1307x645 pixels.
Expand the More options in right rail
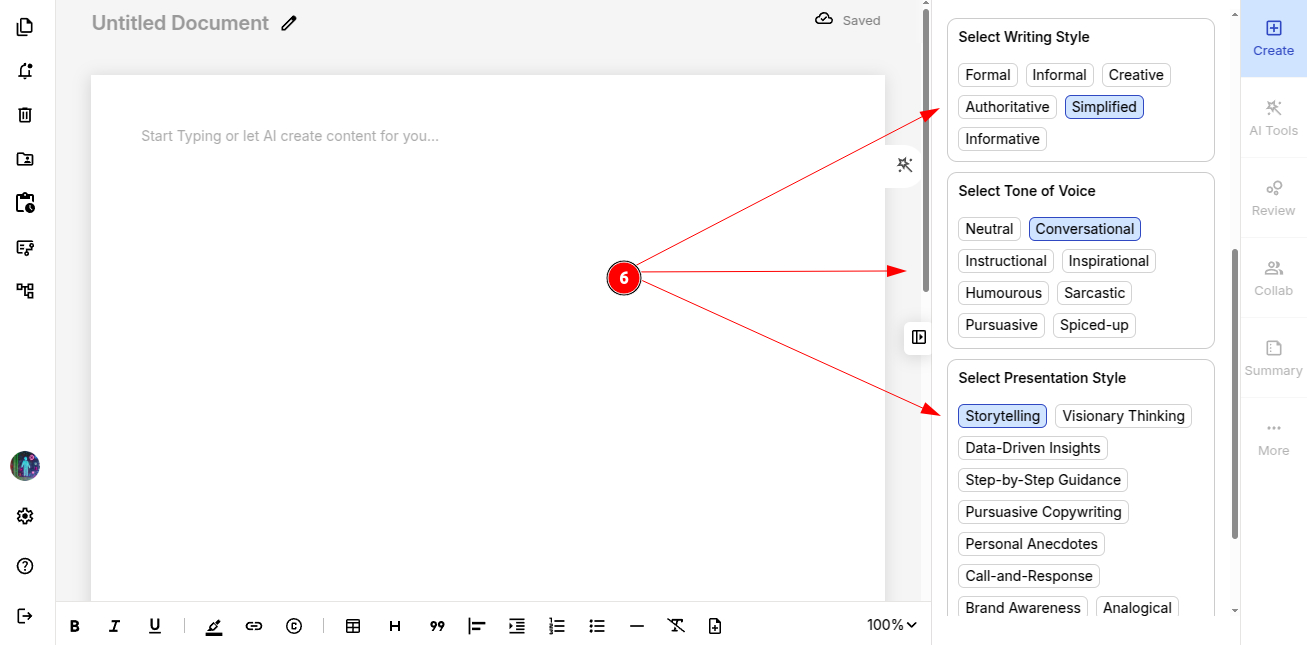[x=1273, y=437]
